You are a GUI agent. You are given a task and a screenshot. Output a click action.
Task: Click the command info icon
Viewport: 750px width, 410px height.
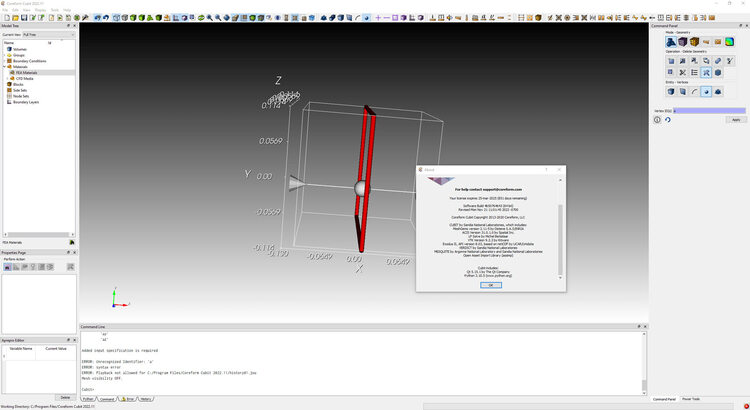pyautogui.click(x=657, y=119)
